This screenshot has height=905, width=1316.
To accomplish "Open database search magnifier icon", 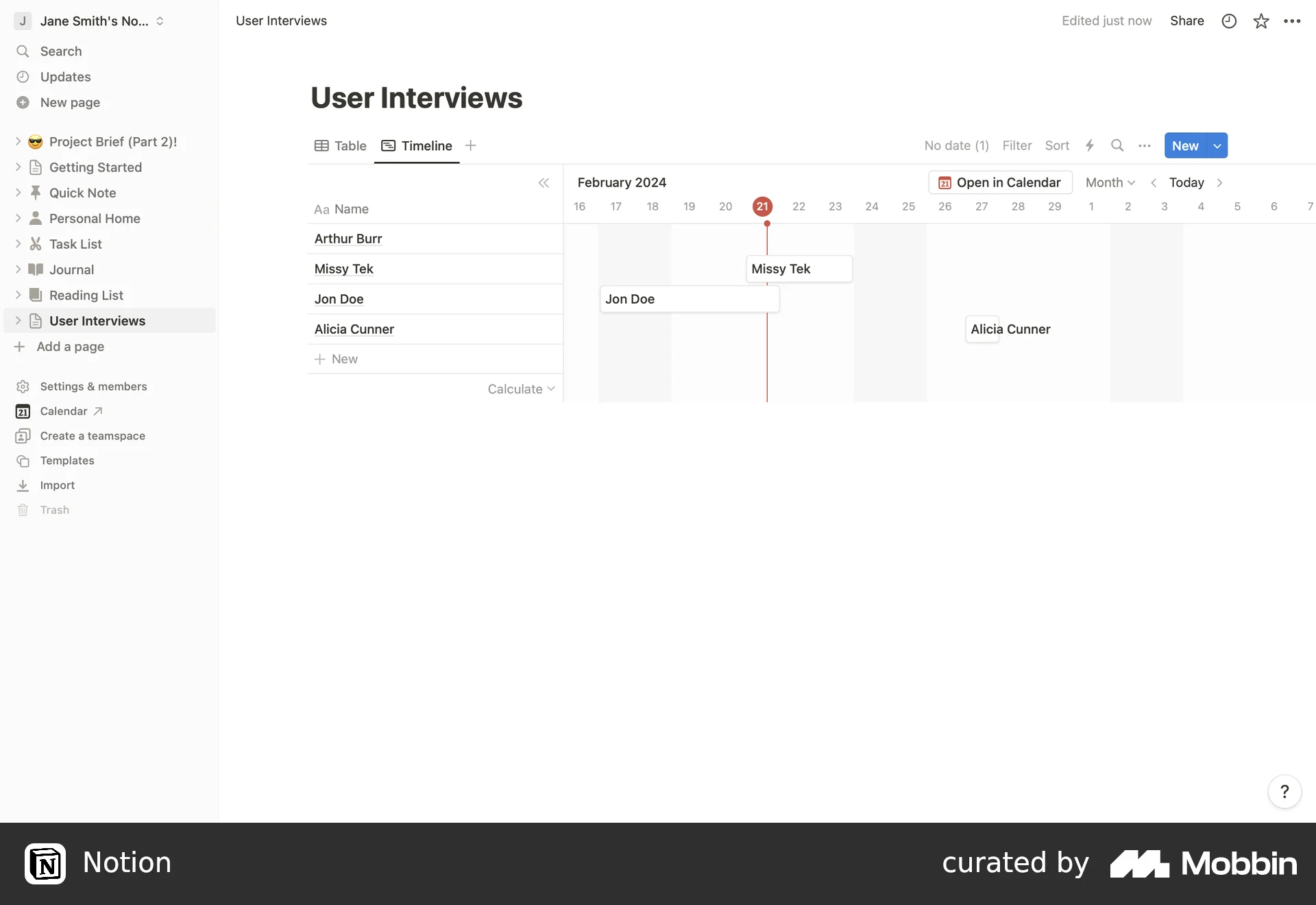I will [1117, 145].
